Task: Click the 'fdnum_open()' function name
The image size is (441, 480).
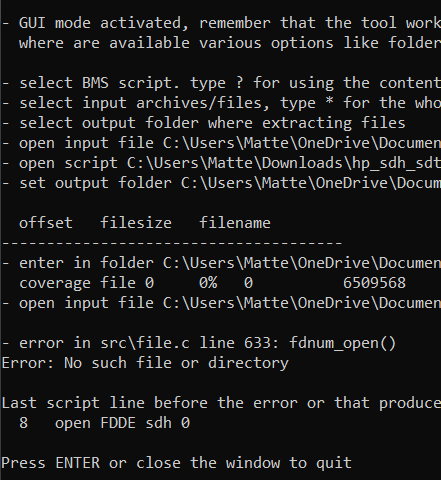Action: click(342, 343)
